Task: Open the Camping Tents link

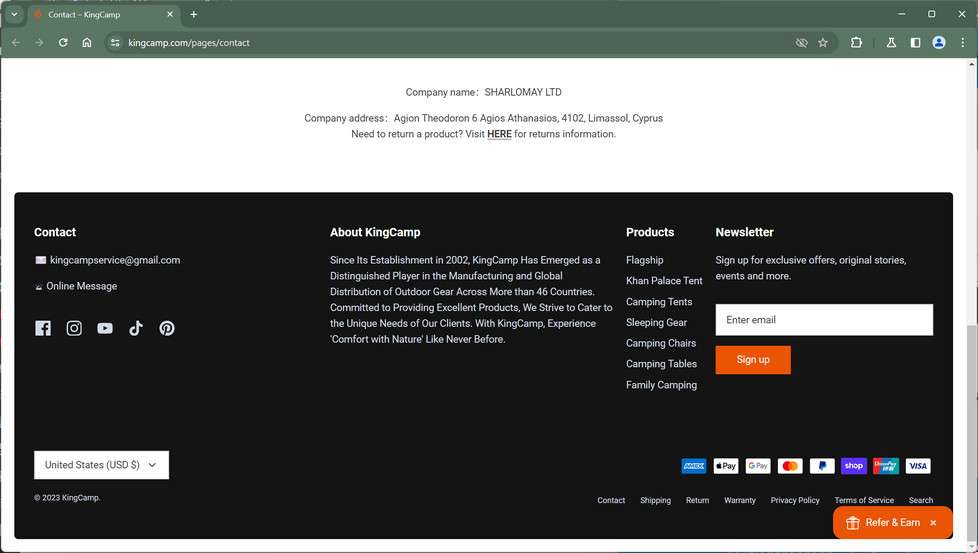Action: tap(659, 302)
